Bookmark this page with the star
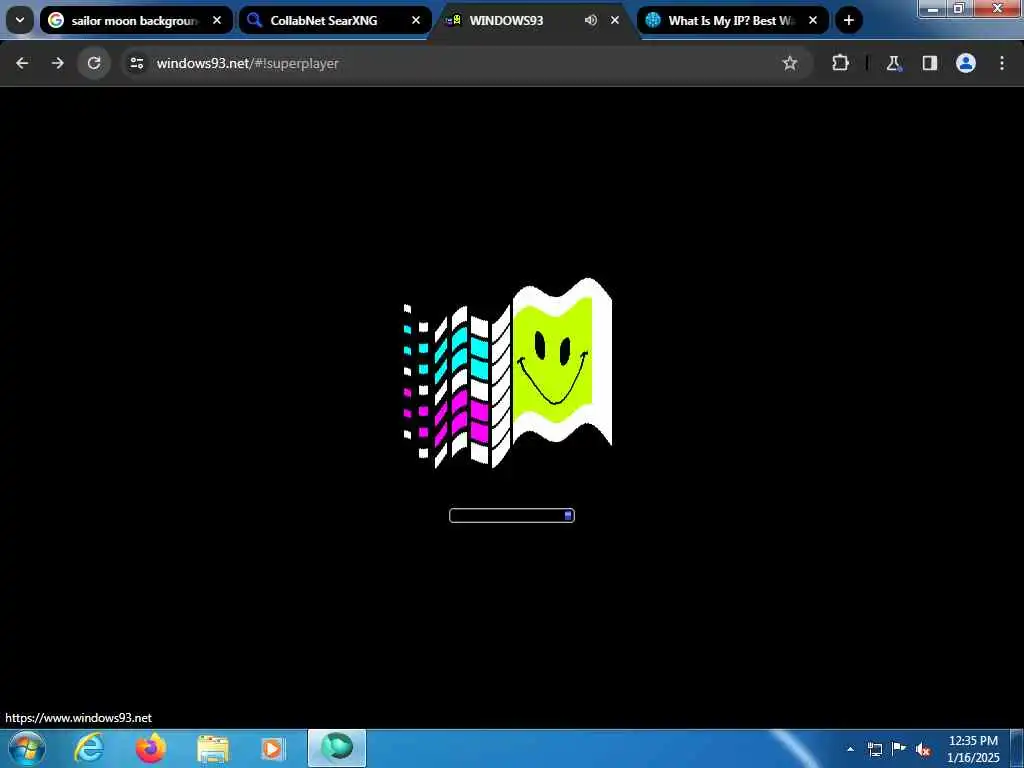This screenshot has width=1024, height=768. point(790,63)
